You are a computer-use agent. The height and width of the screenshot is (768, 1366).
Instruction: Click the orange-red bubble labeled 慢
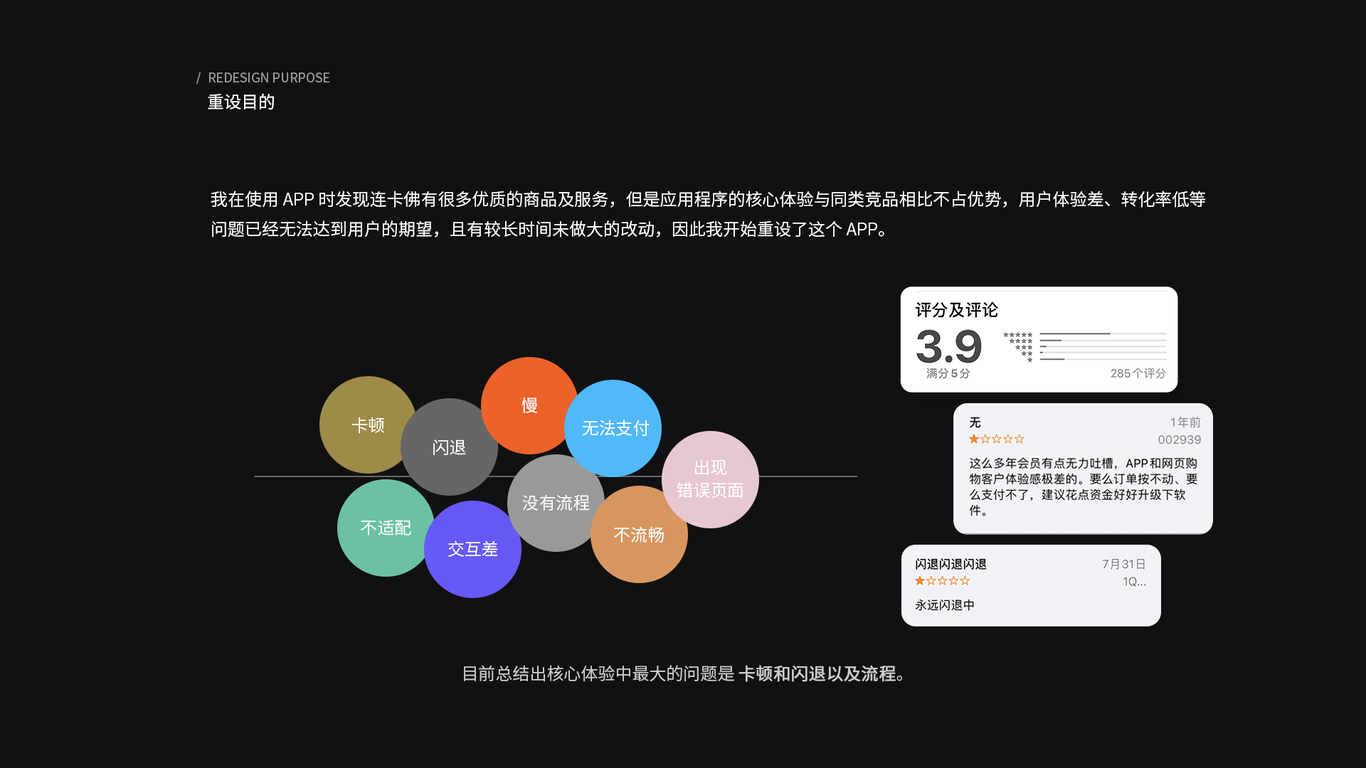(530, 405)
